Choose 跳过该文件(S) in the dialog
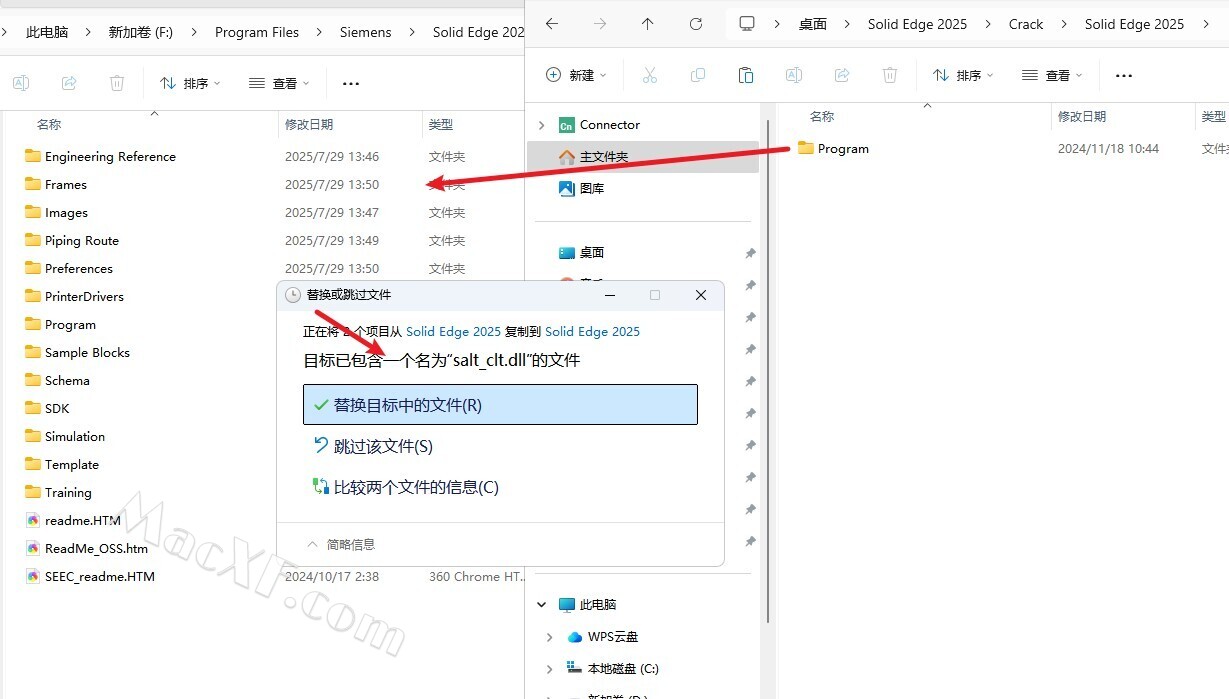The height and width of the screenshot is (699, 1229). (373, 446)
